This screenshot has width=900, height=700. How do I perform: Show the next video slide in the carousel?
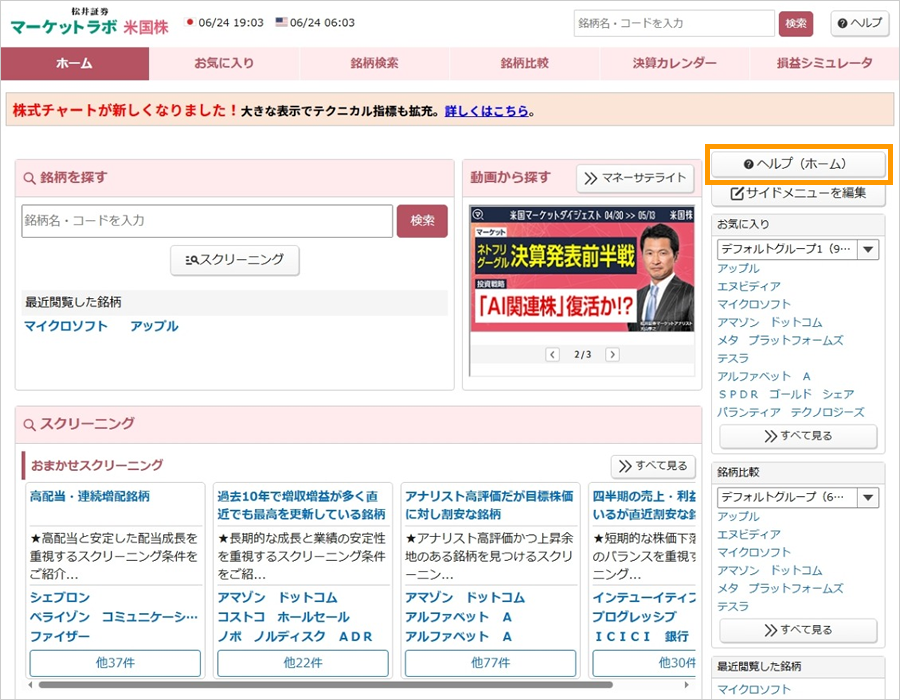point(612,355)
